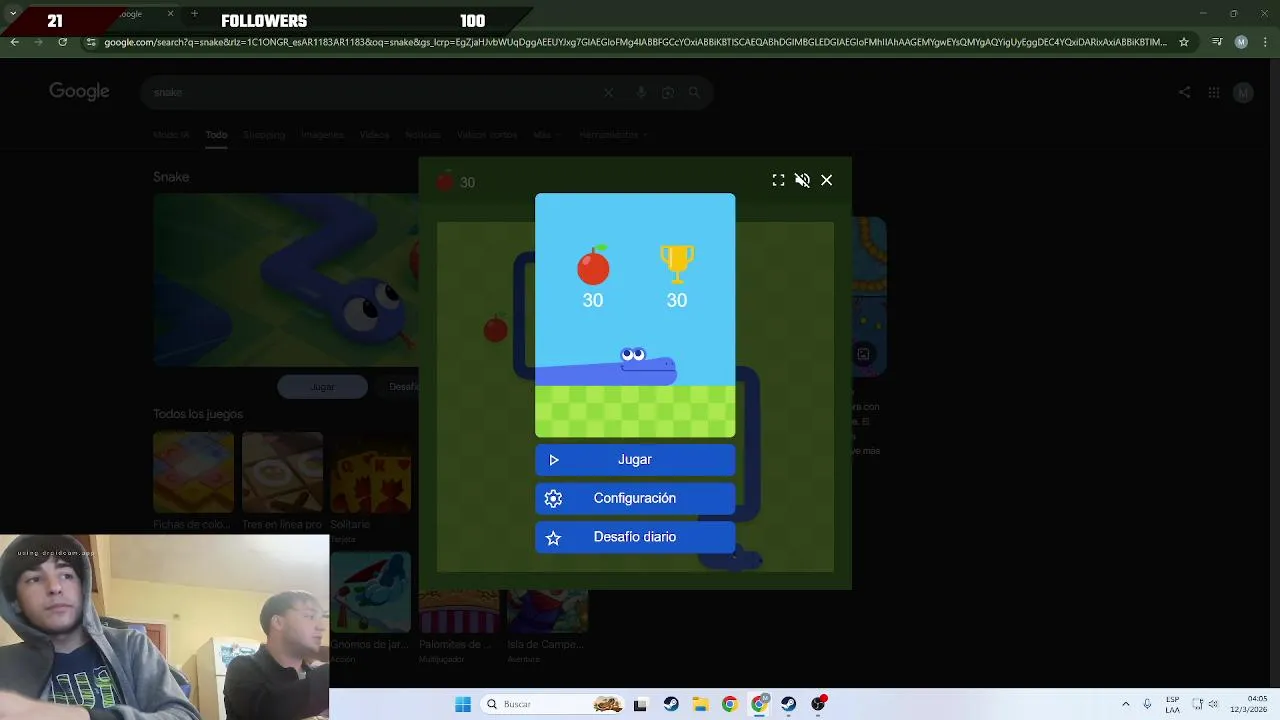Viewport: 1280px width, 720px height.
Task: Unmute the Snake game sound
Action: click(x=802, y=180)
